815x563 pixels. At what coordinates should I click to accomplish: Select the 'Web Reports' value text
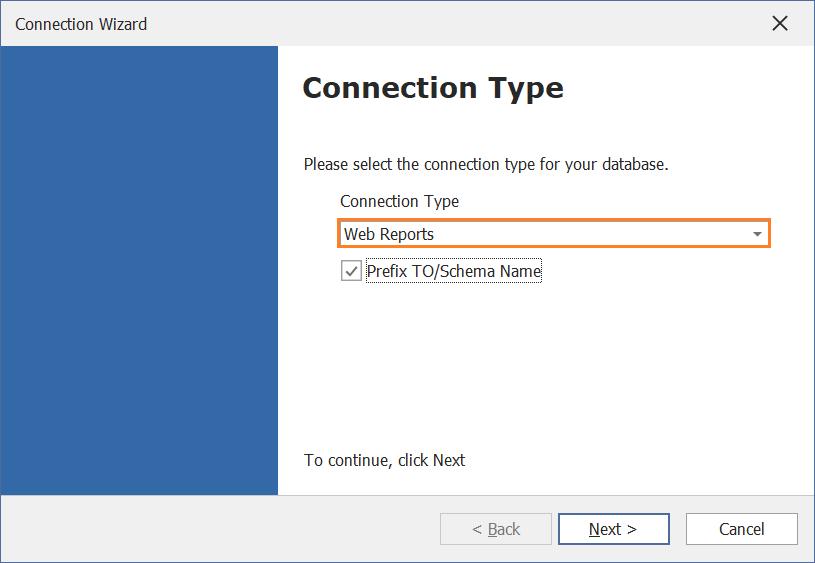pos(389,234)
